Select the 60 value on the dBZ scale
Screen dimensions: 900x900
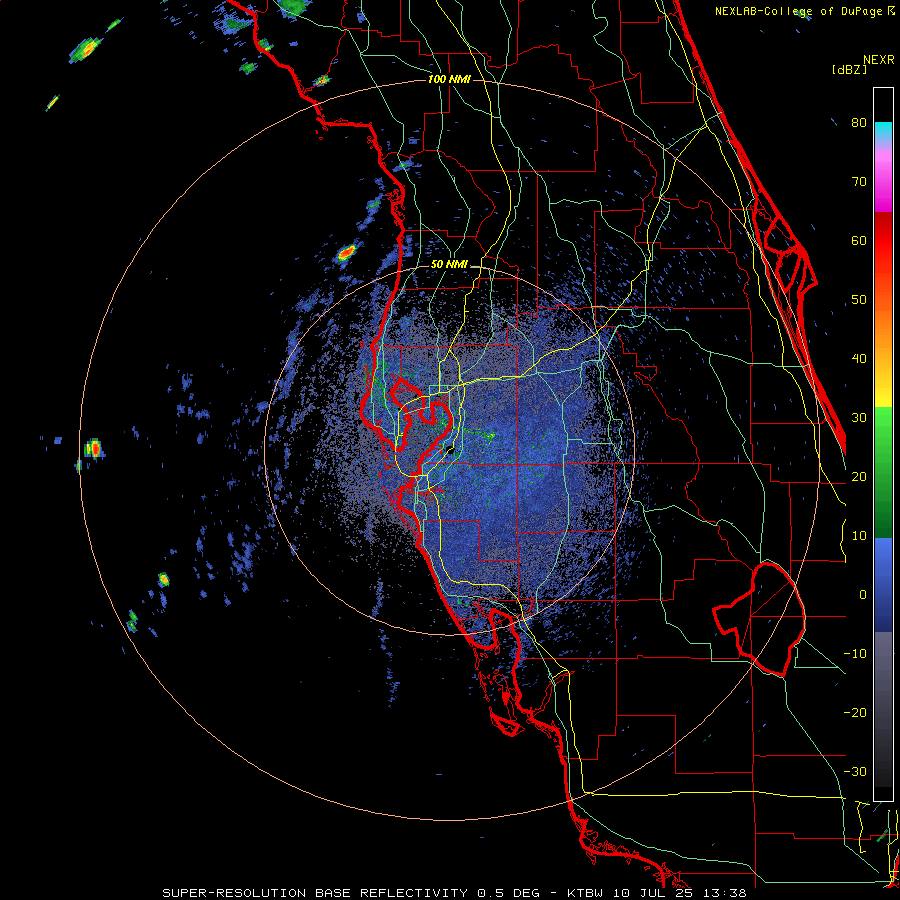[x=859, y=240]
